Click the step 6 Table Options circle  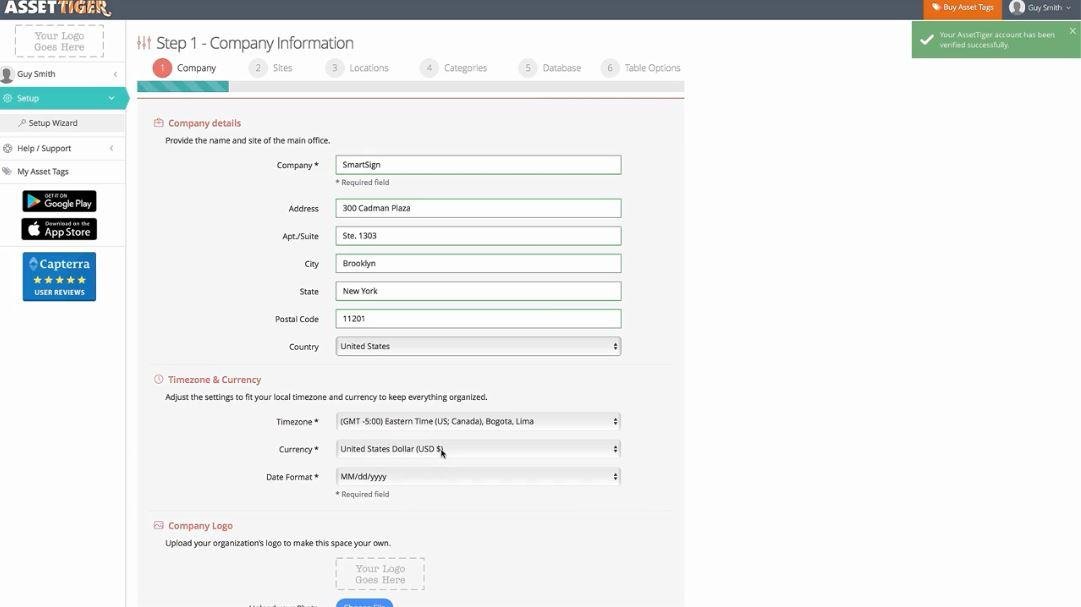(609, 68)
